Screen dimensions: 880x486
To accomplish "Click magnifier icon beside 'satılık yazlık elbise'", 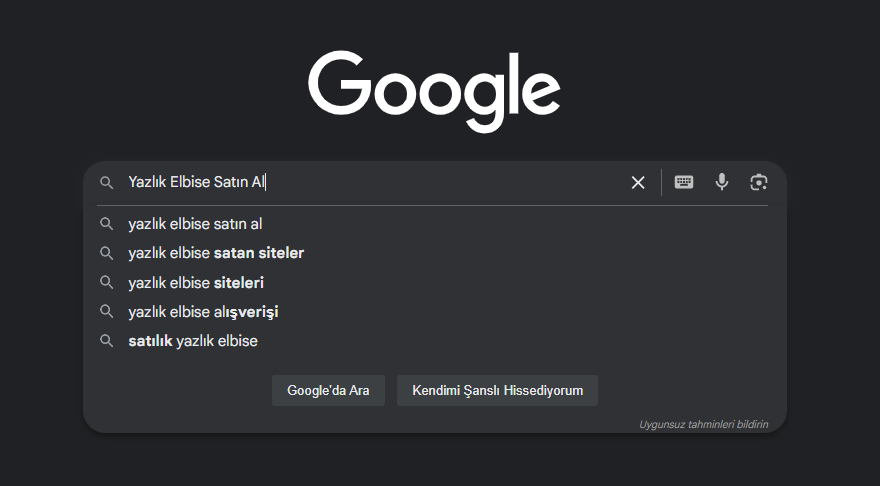I will (x=107, y=341).
